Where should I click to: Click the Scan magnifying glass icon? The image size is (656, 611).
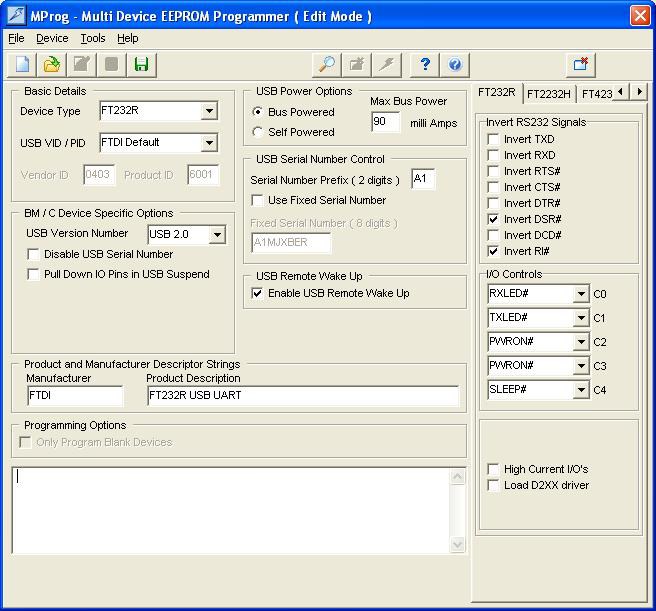(x=326, y=65)
